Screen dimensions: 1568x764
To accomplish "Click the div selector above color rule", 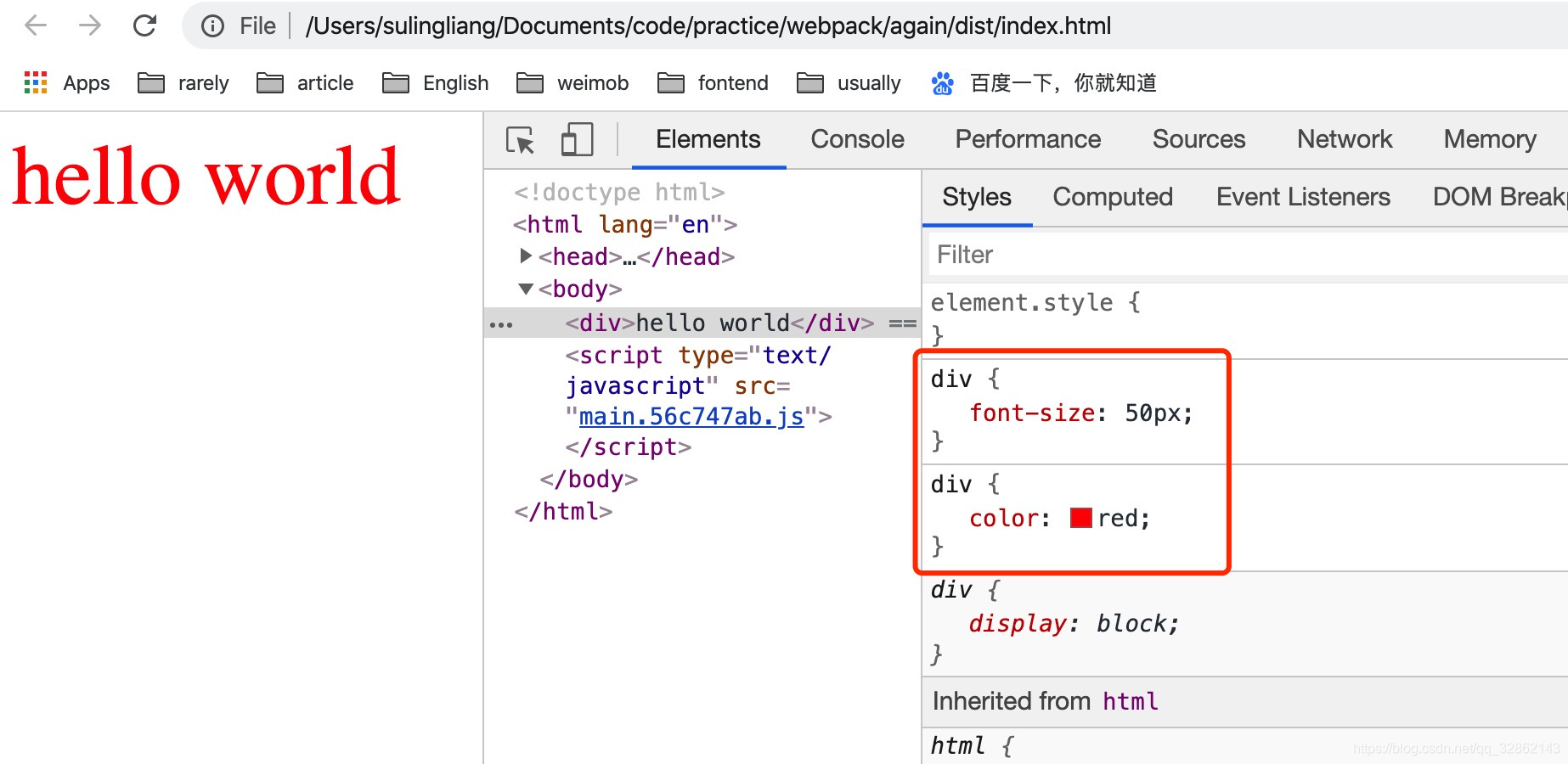I will coord(951,484).
